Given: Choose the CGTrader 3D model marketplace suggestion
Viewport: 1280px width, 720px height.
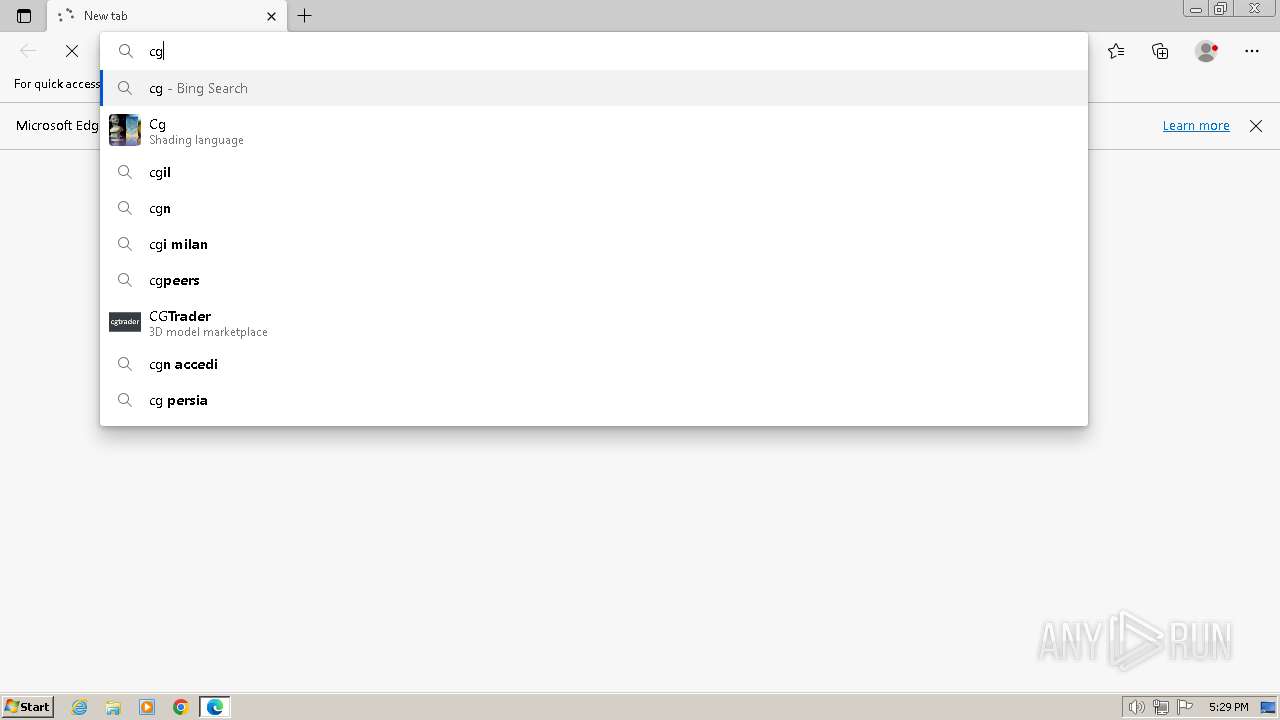Looking at the screenshot, I should pos(594,322).
